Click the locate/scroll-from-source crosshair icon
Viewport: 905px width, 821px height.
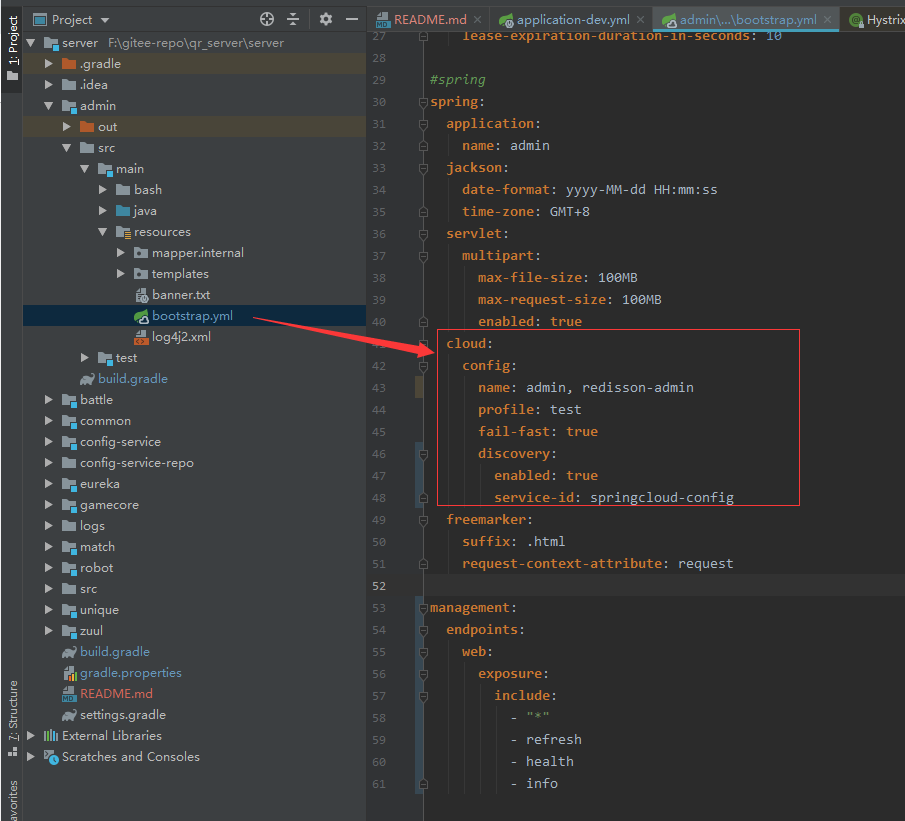click(x=267, y=20)
